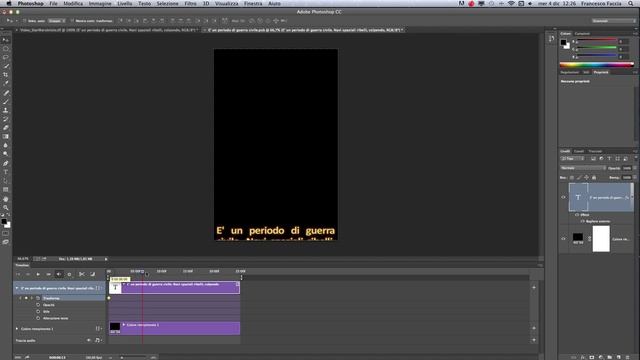The image size is (640, 360).
Task: Open the Filtro menu
Action: [190, 3]
